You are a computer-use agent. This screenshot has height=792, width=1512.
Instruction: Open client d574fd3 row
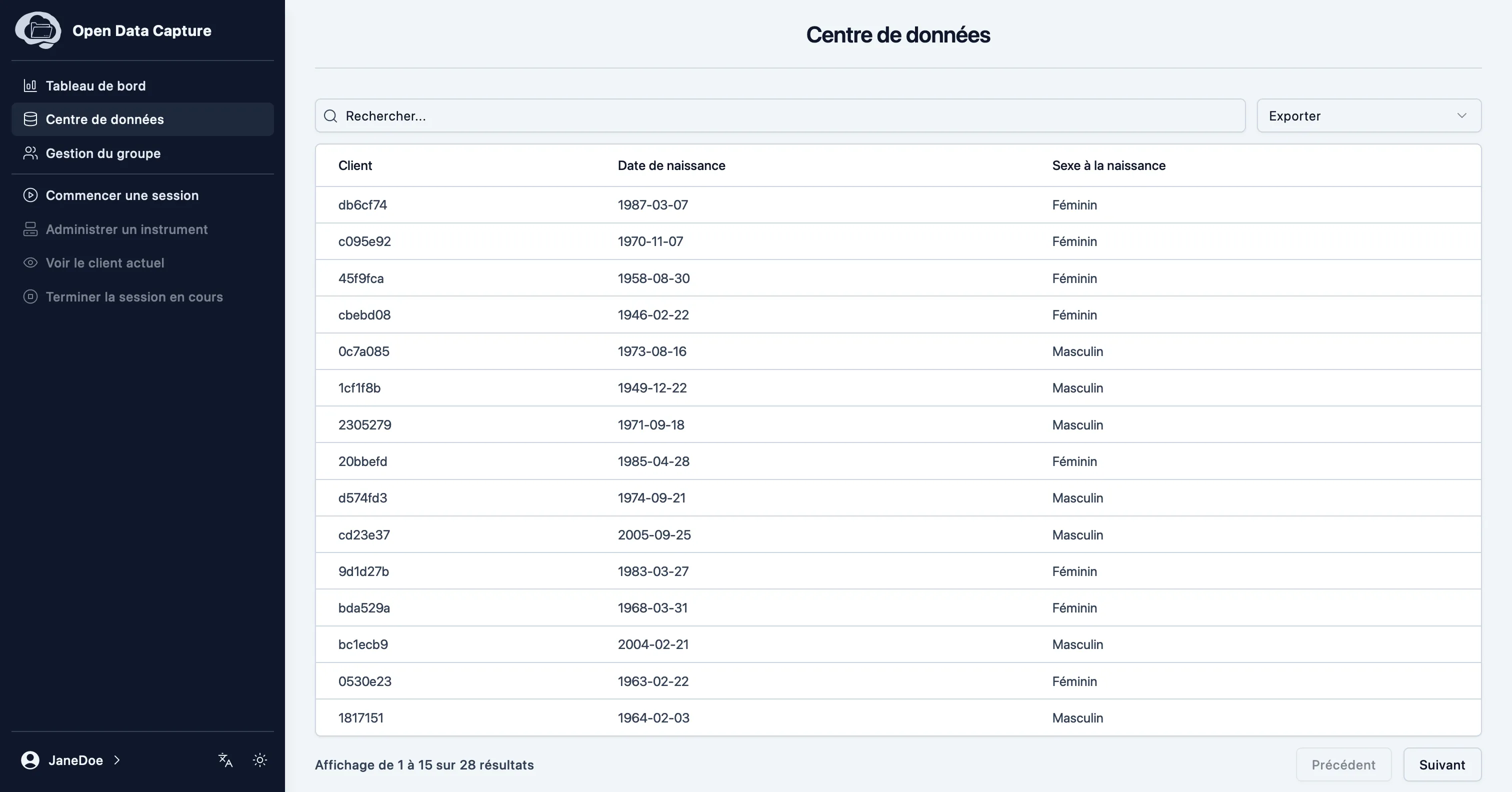point(898,498)
